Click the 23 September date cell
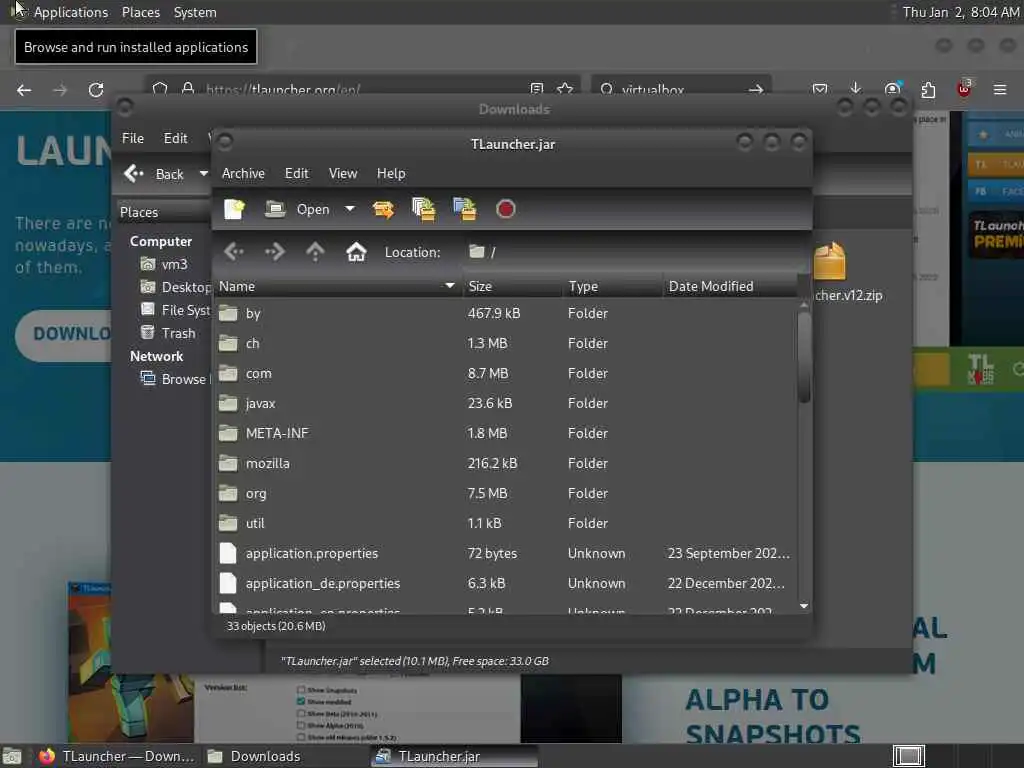Screen dimensions: 1024x768 728,554
